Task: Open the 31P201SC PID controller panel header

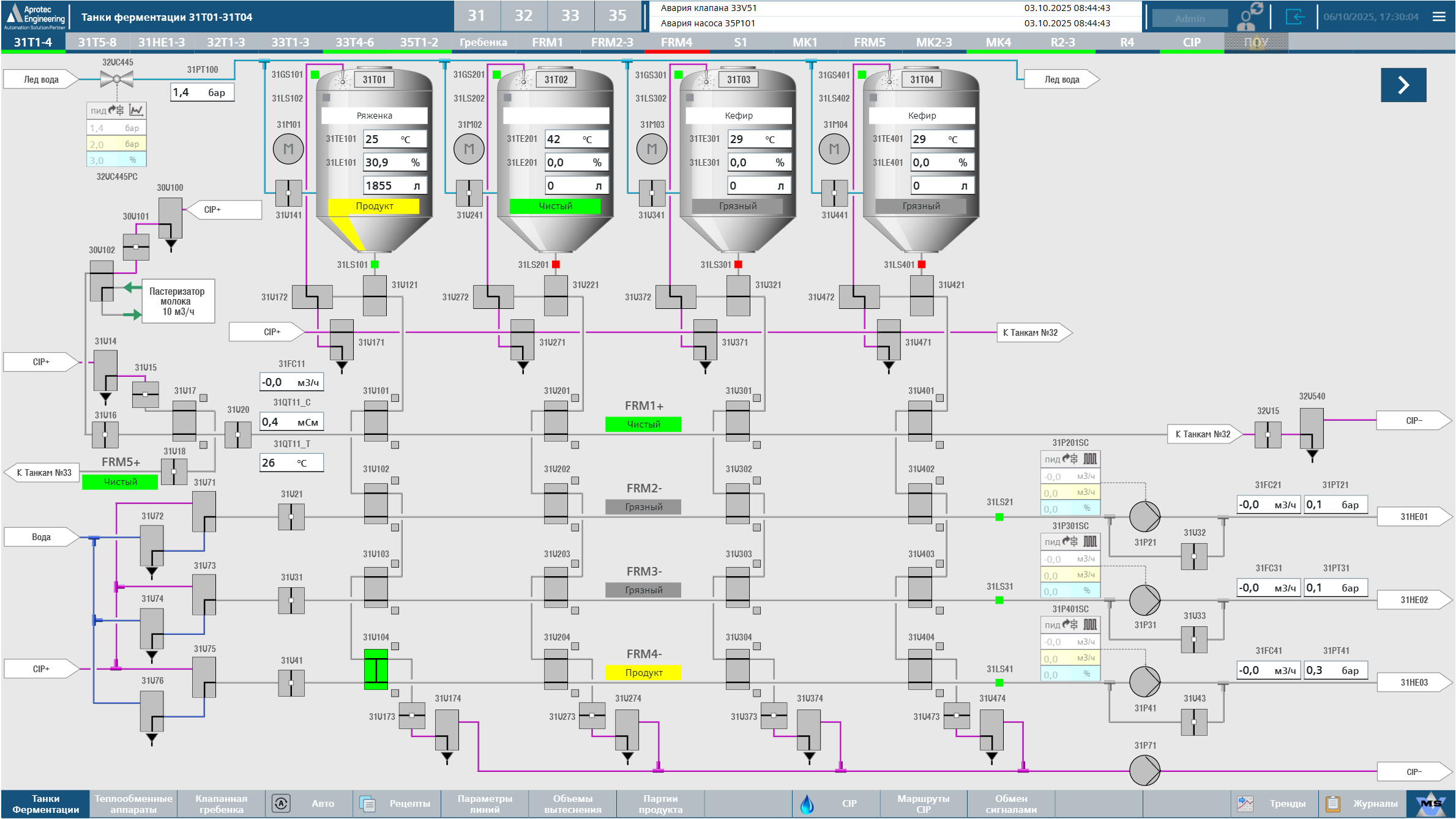Action: point(1070,459)
